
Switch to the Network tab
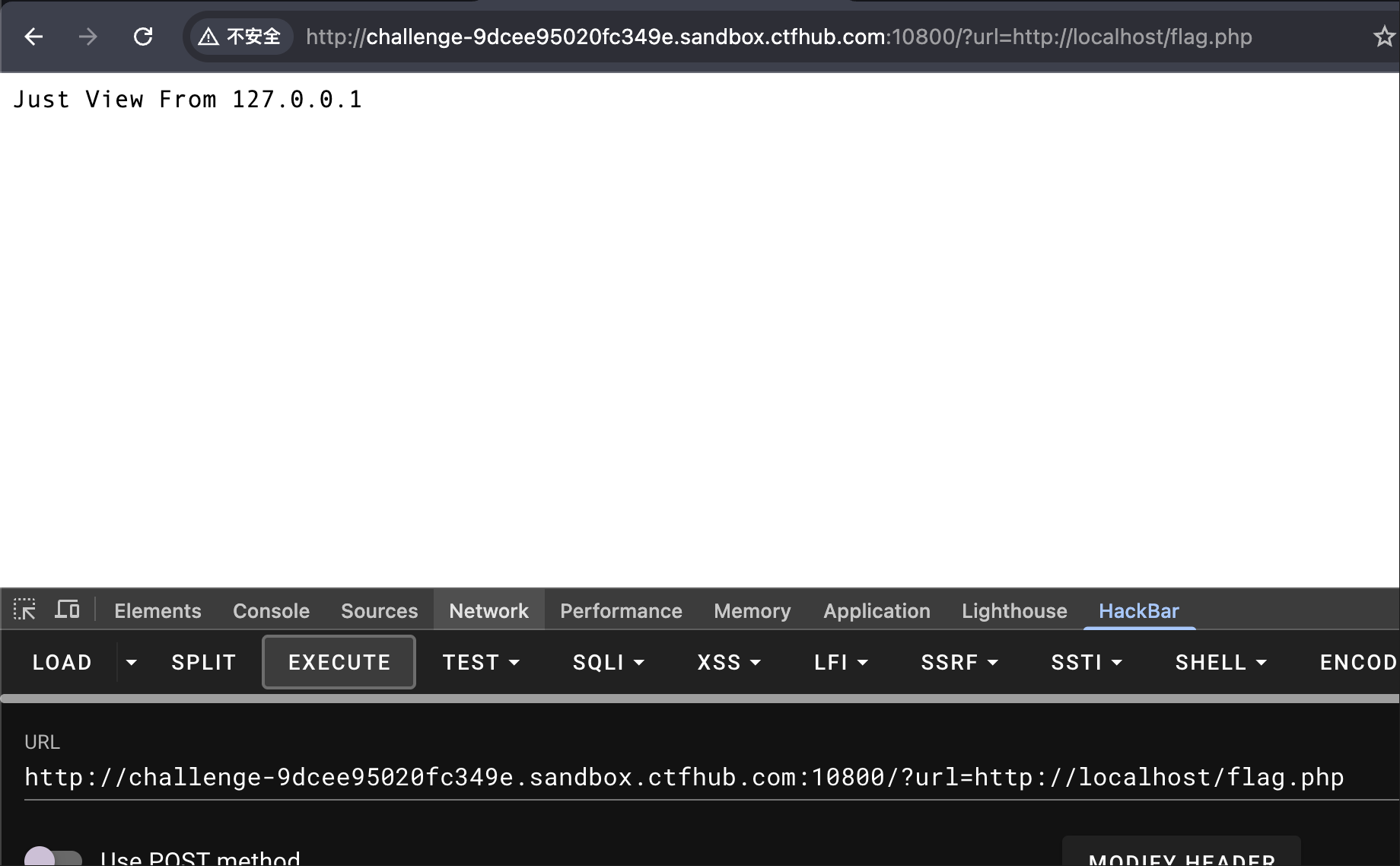click(x=488, y=611)
